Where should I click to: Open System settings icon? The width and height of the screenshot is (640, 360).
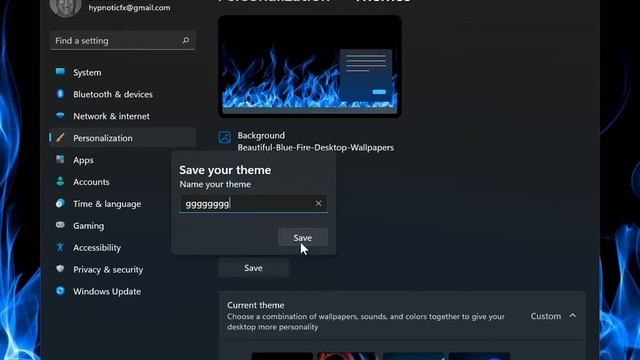(x=60, y=72)
